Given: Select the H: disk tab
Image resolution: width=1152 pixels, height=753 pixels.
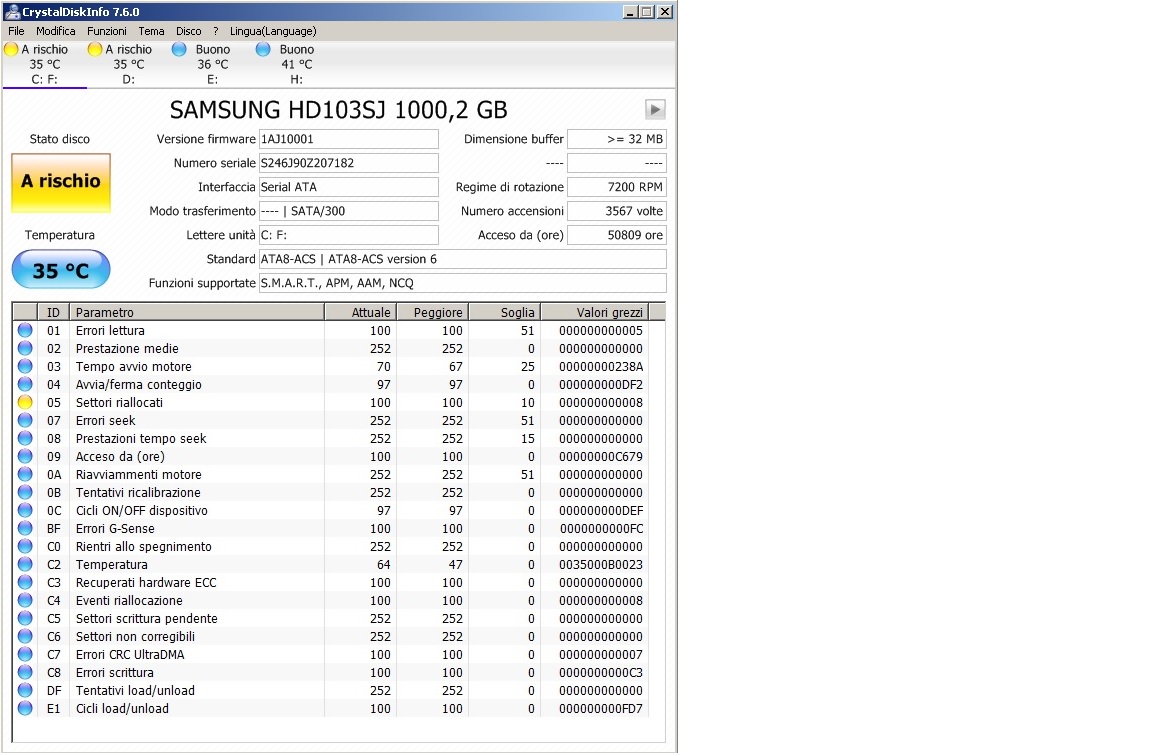Looking at the screenshot, I should pyautogui.click(x=296, y=64).
